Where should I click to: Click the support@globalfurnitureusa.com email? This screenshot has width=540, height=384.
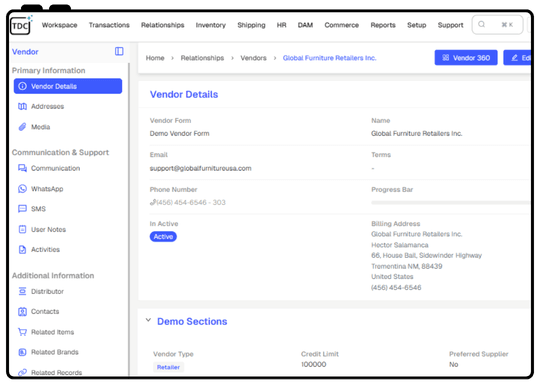click(x=200, y=168)
